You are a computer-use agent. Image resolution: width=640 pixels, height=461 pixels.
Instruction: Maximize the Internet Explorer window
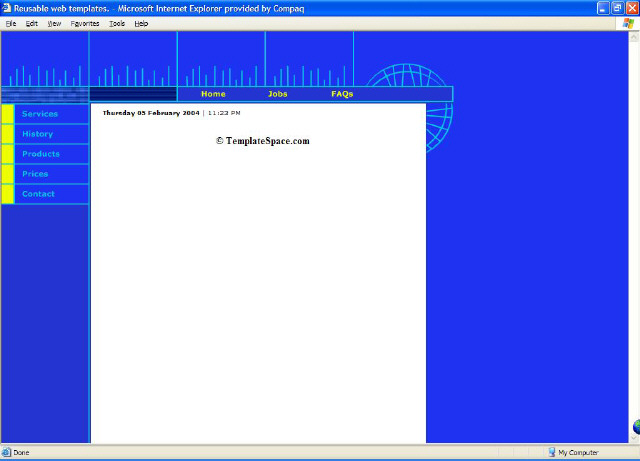click(x=617, y=8)
